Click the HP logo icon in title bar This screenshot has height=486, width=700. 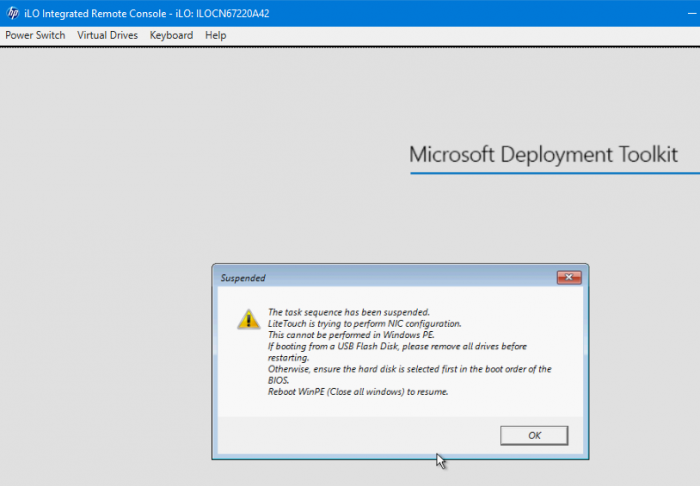coord(12,13)
